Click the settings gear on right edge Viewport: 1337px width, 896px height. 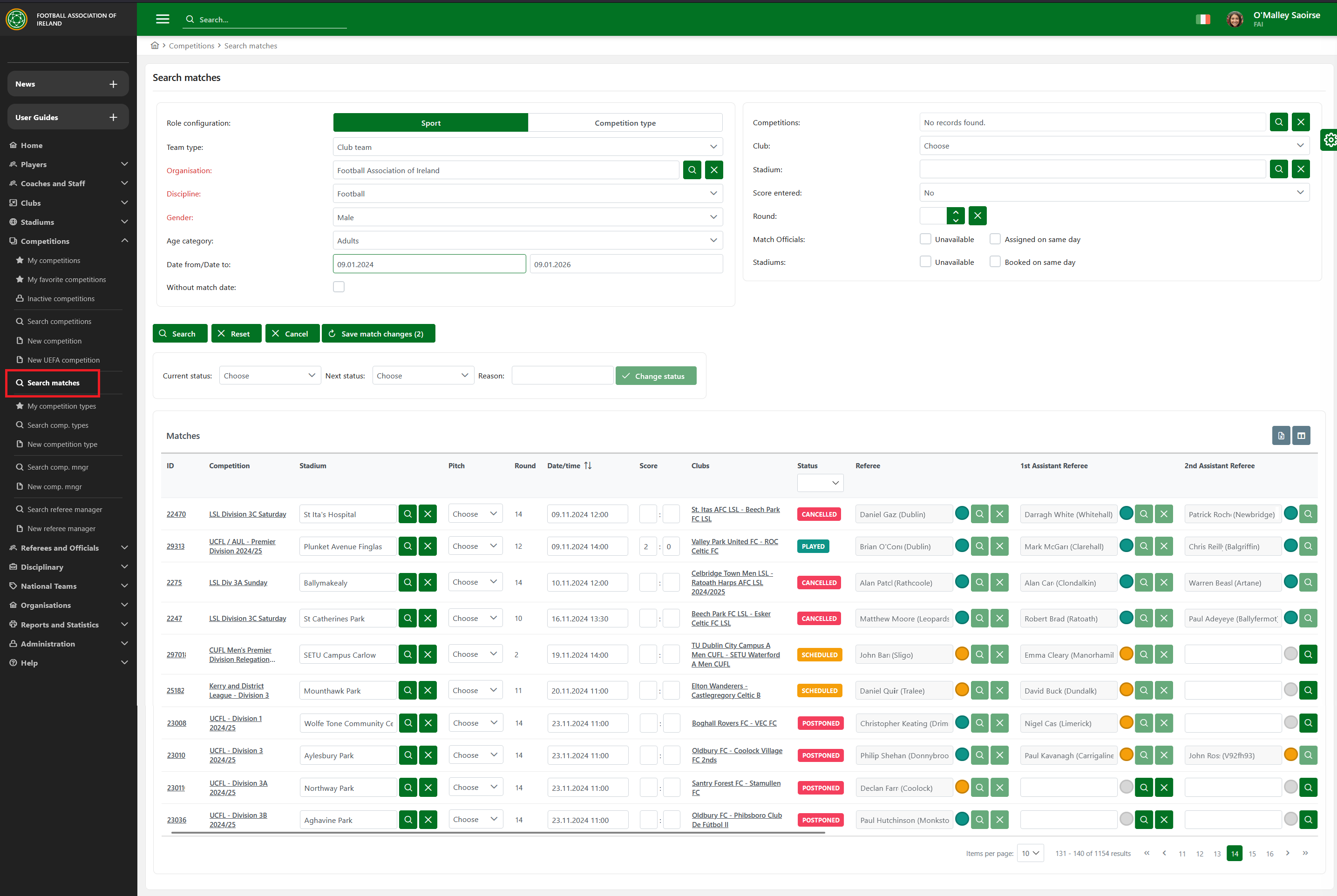1330,140
